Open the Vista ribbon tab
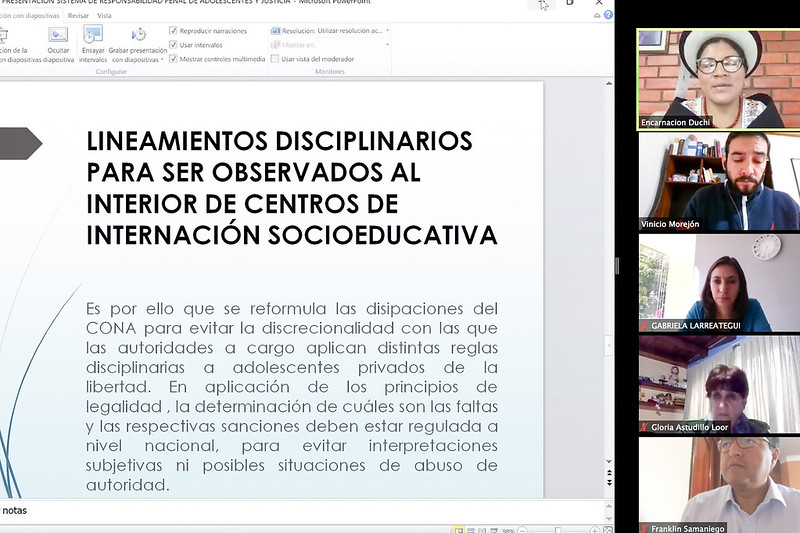800x533 pixels. (104, 16)
